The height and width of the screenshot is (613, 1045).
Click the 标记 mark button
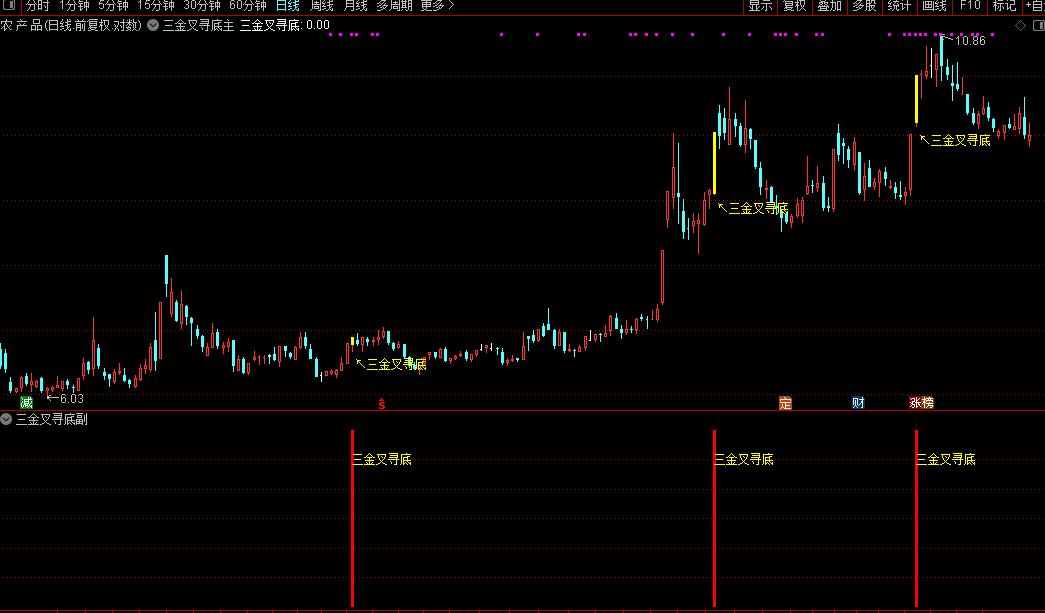pyautogui.click(x=1004, y=7)
